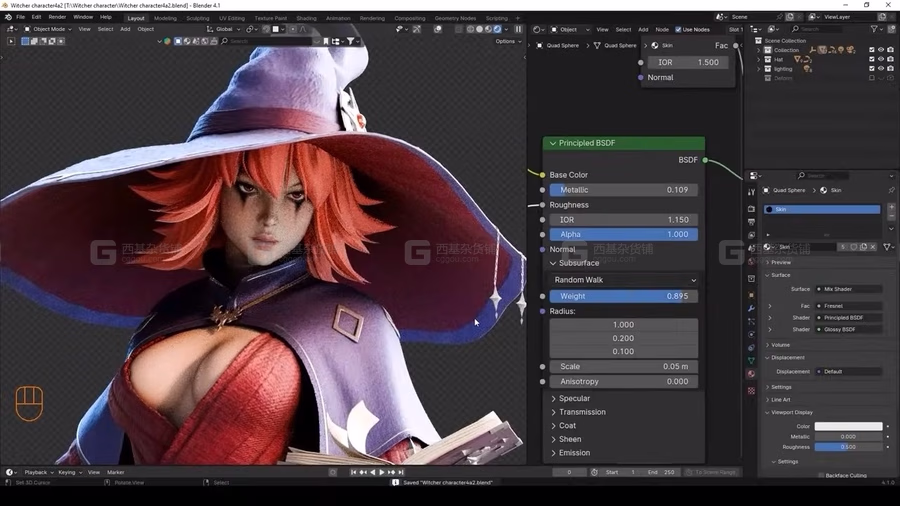
Task: Toggle lighting collection exclude checkbox
Action: (872, 69)
